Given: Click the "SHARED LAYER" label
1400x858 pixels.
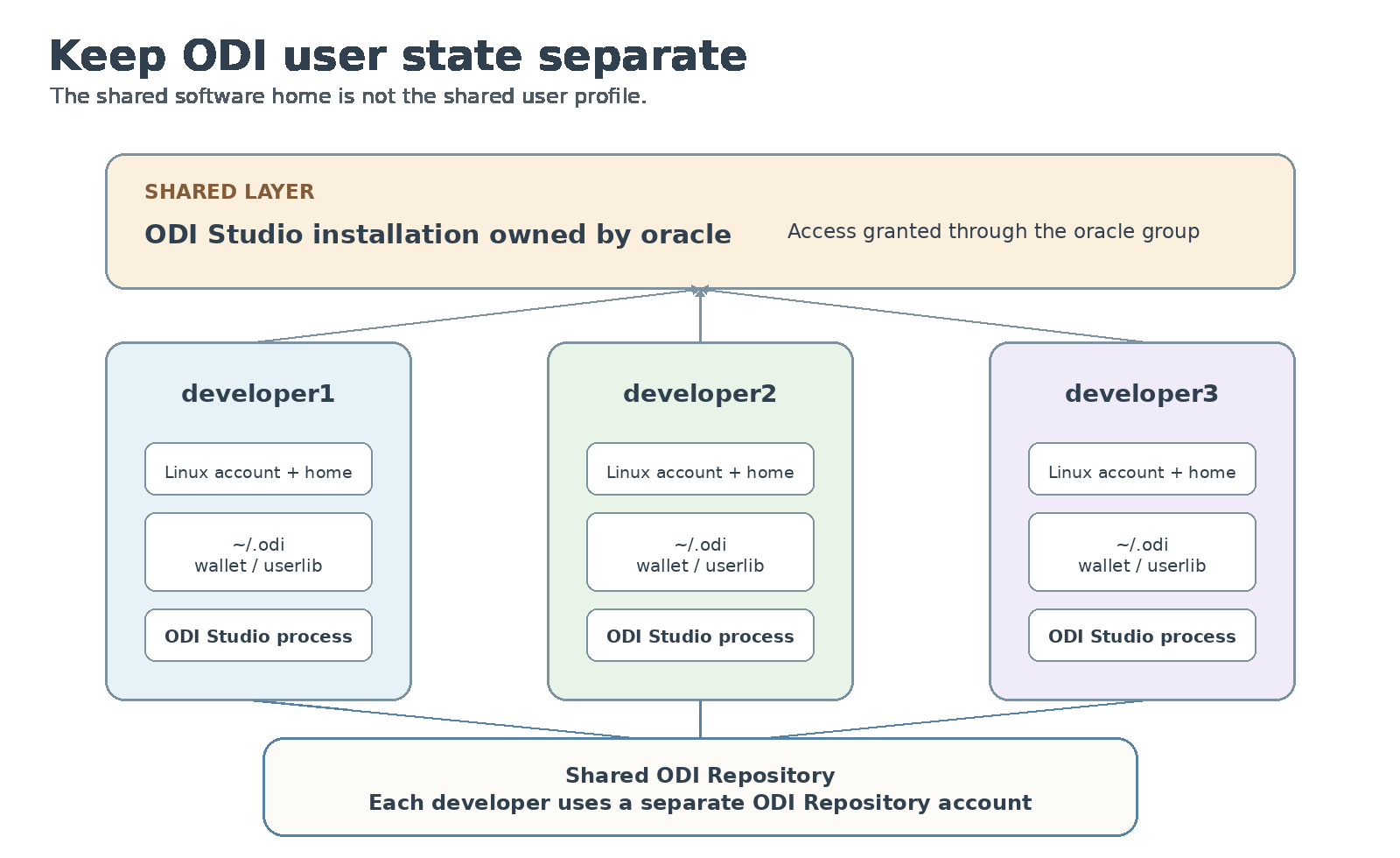Looking at the screenshot, I should click(x=229, y=192).
